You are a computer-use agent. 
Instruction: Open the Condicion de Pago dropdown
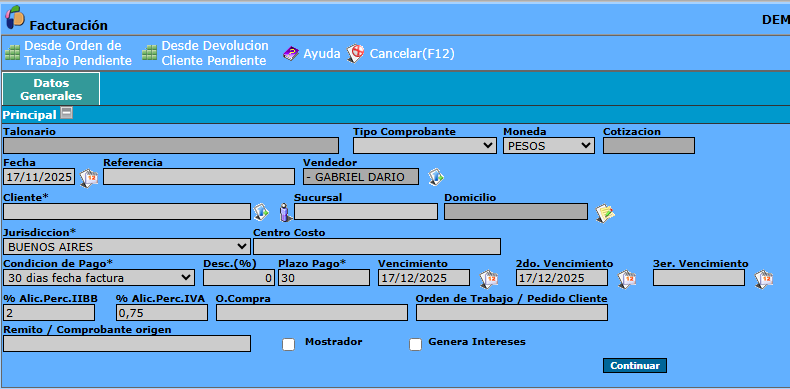click(99, 278)
